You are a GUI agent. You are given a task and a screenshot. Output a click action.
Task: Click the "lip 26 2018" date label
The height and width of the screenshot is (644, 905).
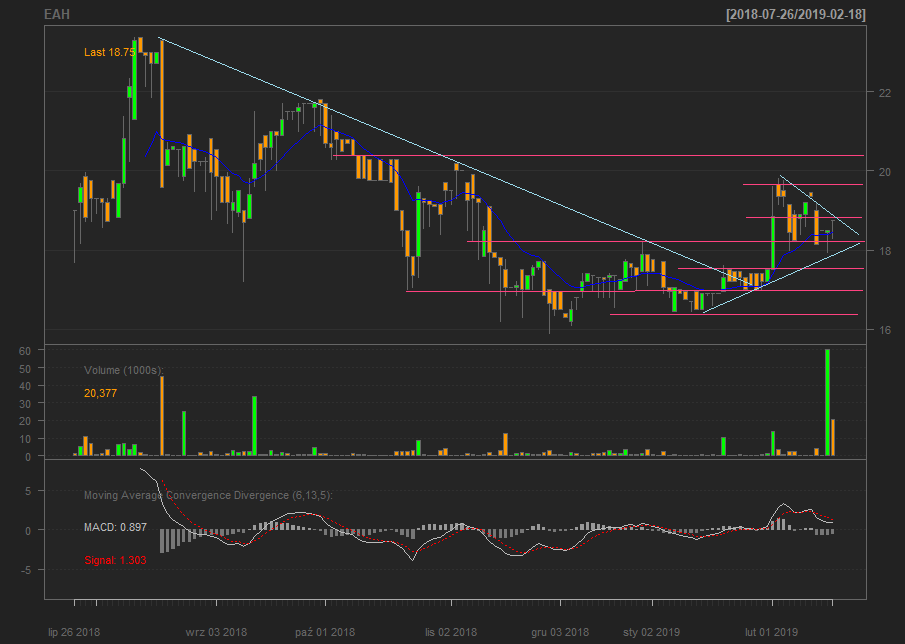pos(74,632)
